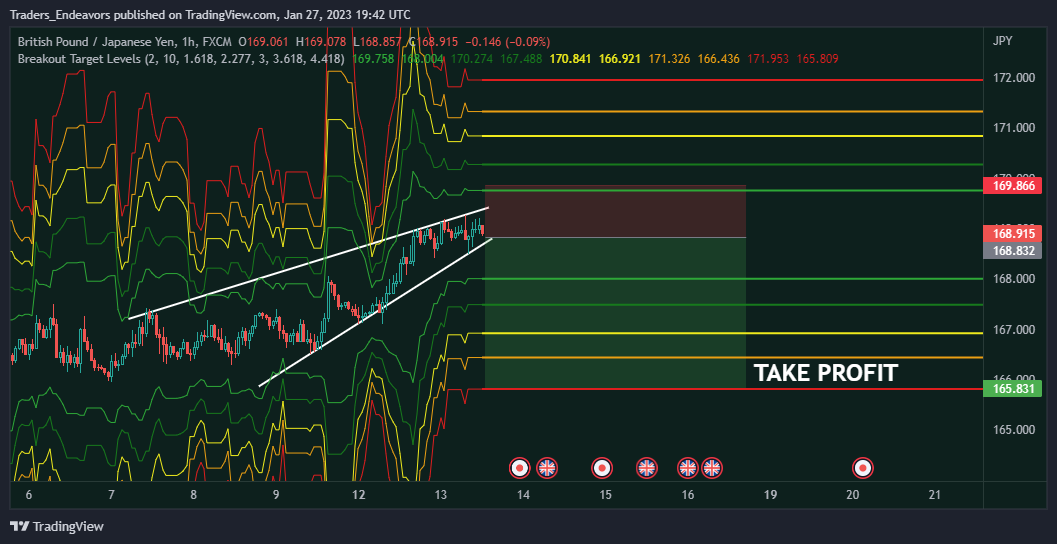Select the TAKE PROFIT text annotation

tap(825, 373)
